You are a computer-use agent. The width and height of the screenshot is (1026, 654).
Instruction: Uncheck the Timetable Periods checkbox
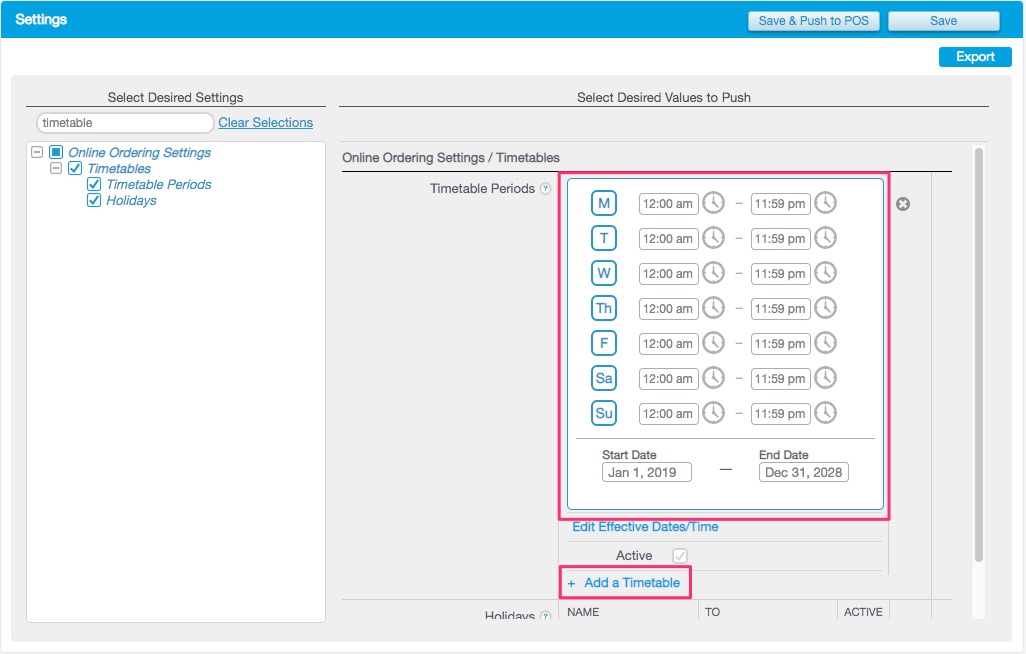tap(93, 184)
